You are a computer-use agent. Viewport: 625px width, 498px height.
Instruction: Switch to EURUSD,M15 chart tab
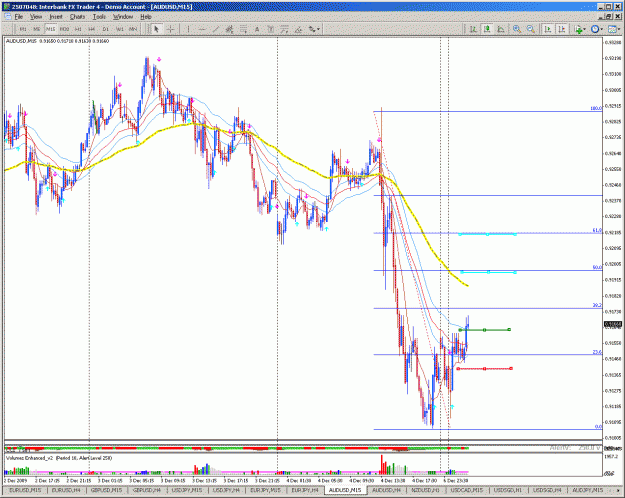pyautogui.click(x=25, y=490)
